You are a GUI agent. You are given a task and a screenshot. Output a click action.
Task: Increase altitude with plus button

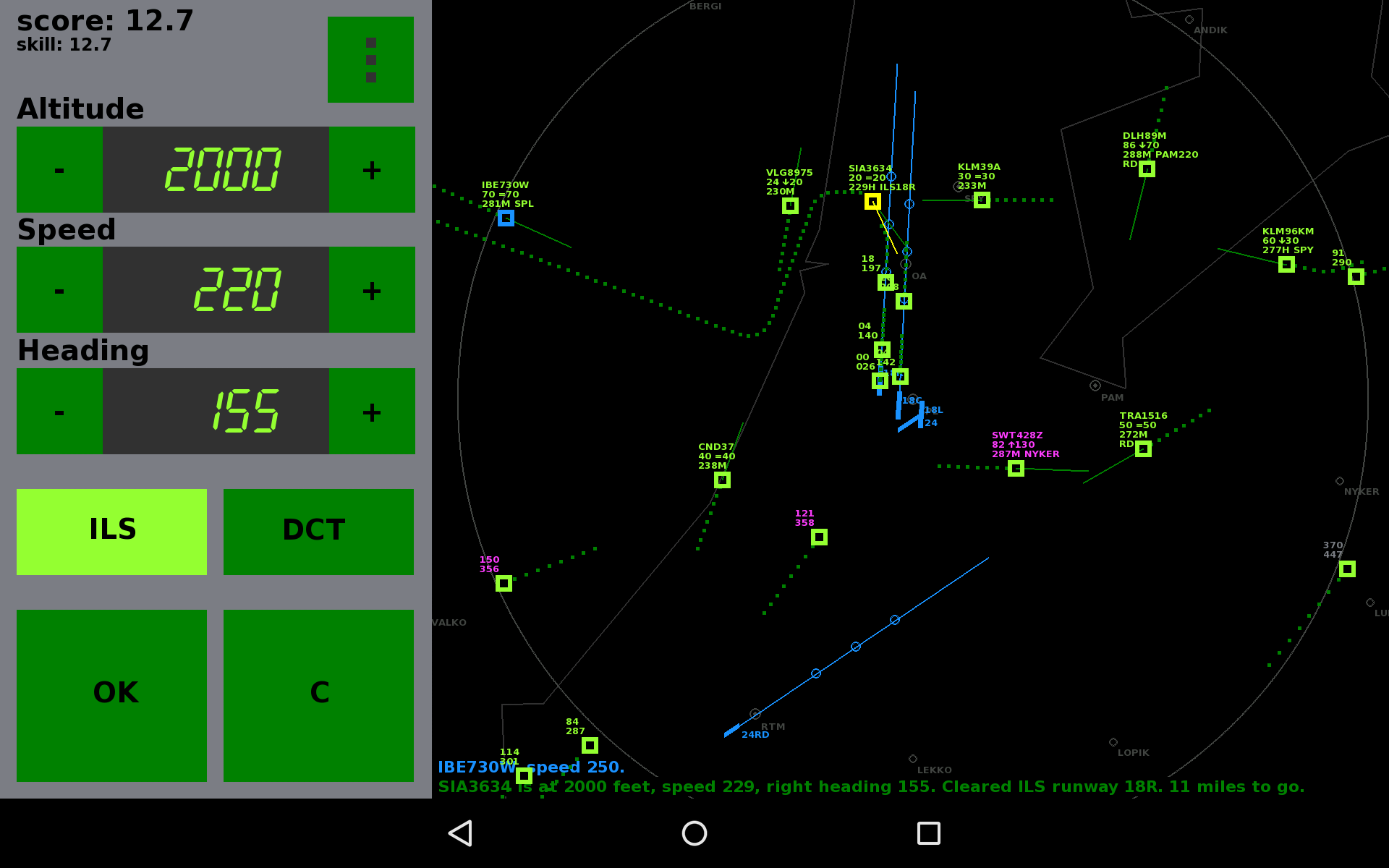point(372,169)
